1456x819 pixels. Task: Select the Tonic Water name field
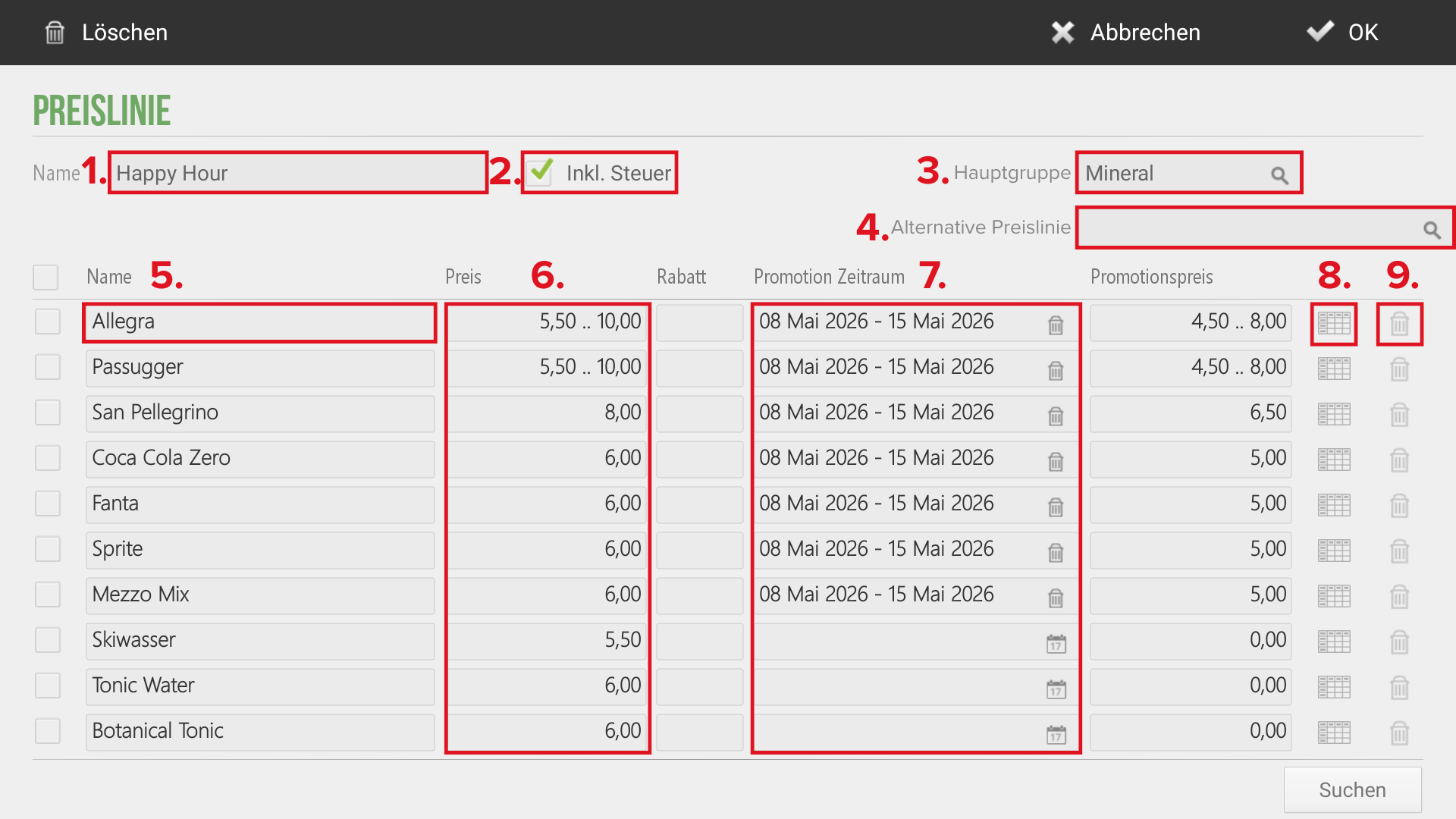tap(260, 686)
